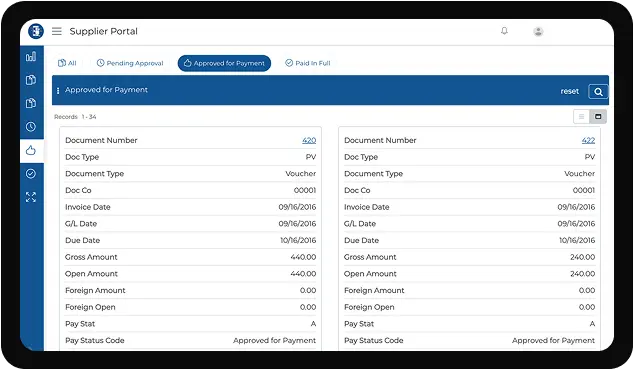The height and width of the screenshot is (370, 634).
Task: Open the third sidebar documents icon
Action: (x=31, y=103)
